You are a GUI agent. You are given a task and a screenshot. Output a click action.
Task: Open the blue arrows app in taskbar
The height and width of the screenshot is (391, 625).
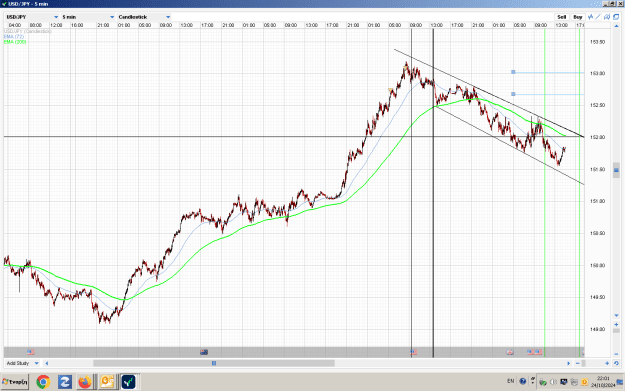[x=65, y=382]
